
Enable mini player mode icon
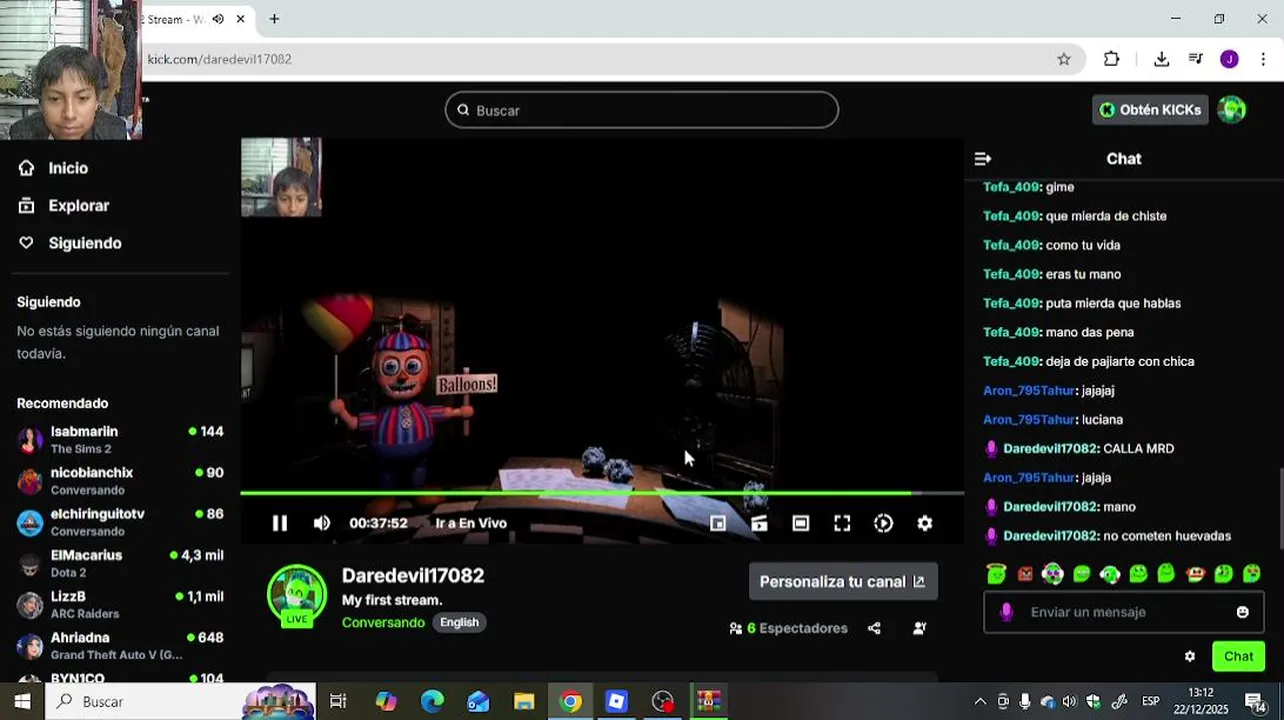pos(718,523)
